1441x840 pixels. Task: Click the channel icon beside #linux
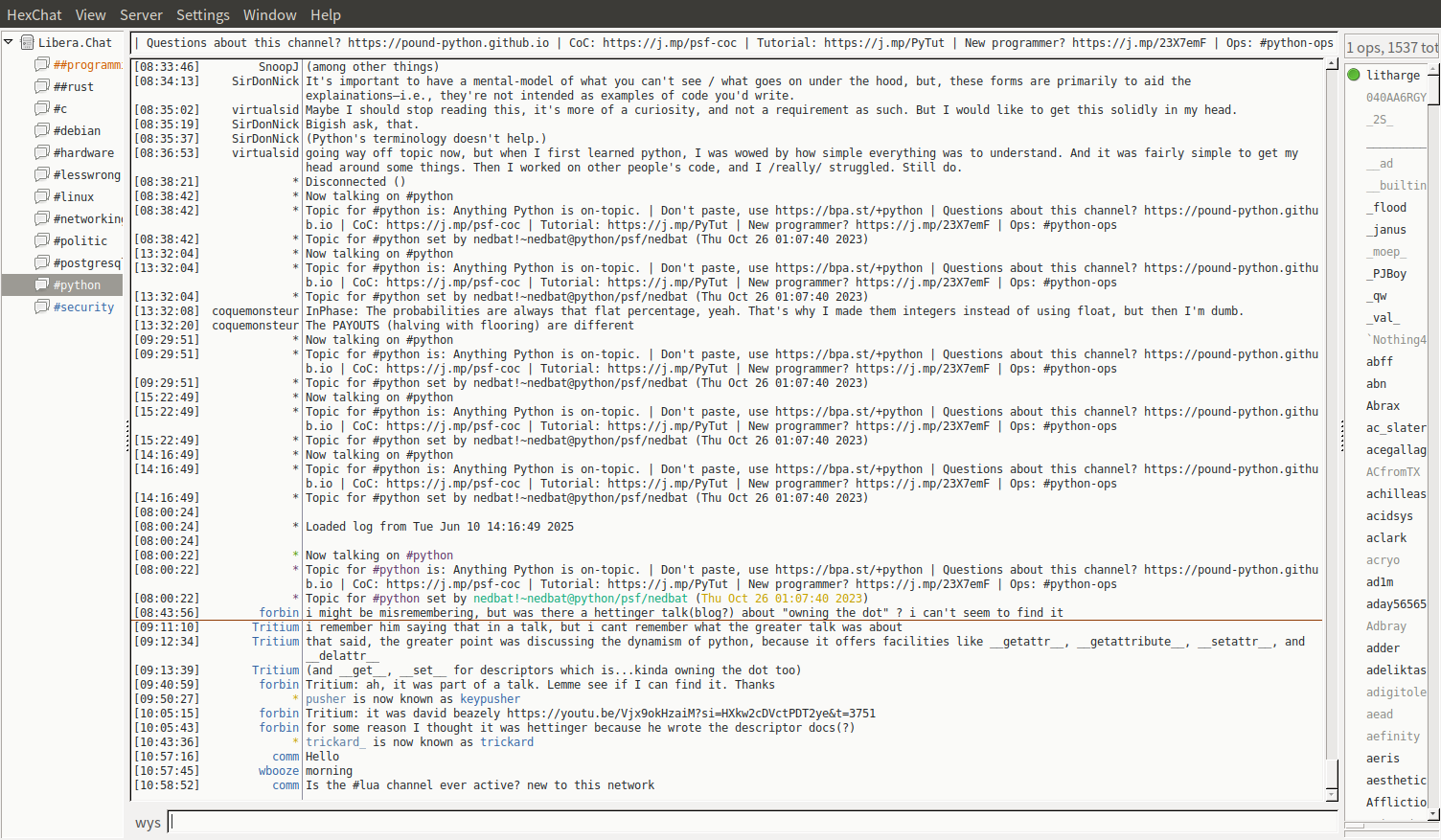pos(42,196)
